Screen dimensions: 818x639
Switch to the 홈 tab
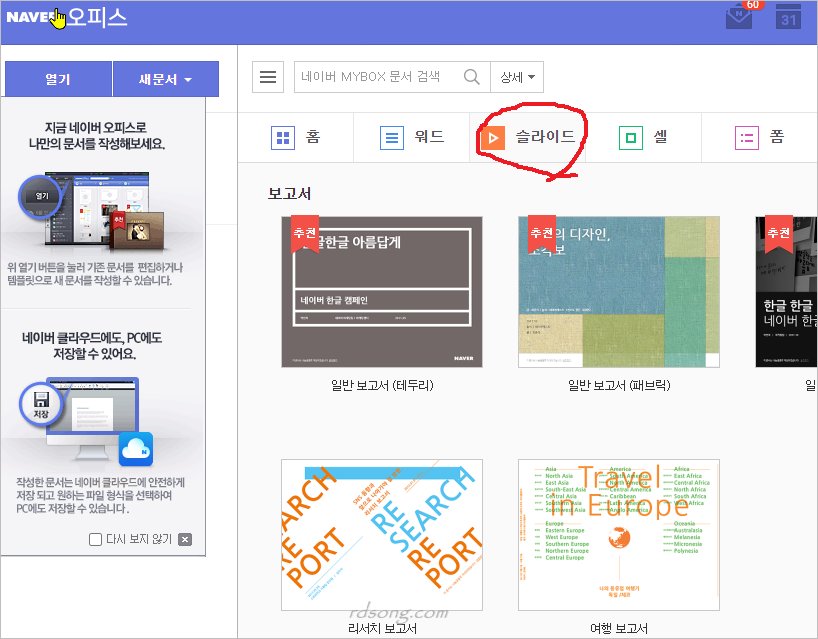tap(297, 137)
